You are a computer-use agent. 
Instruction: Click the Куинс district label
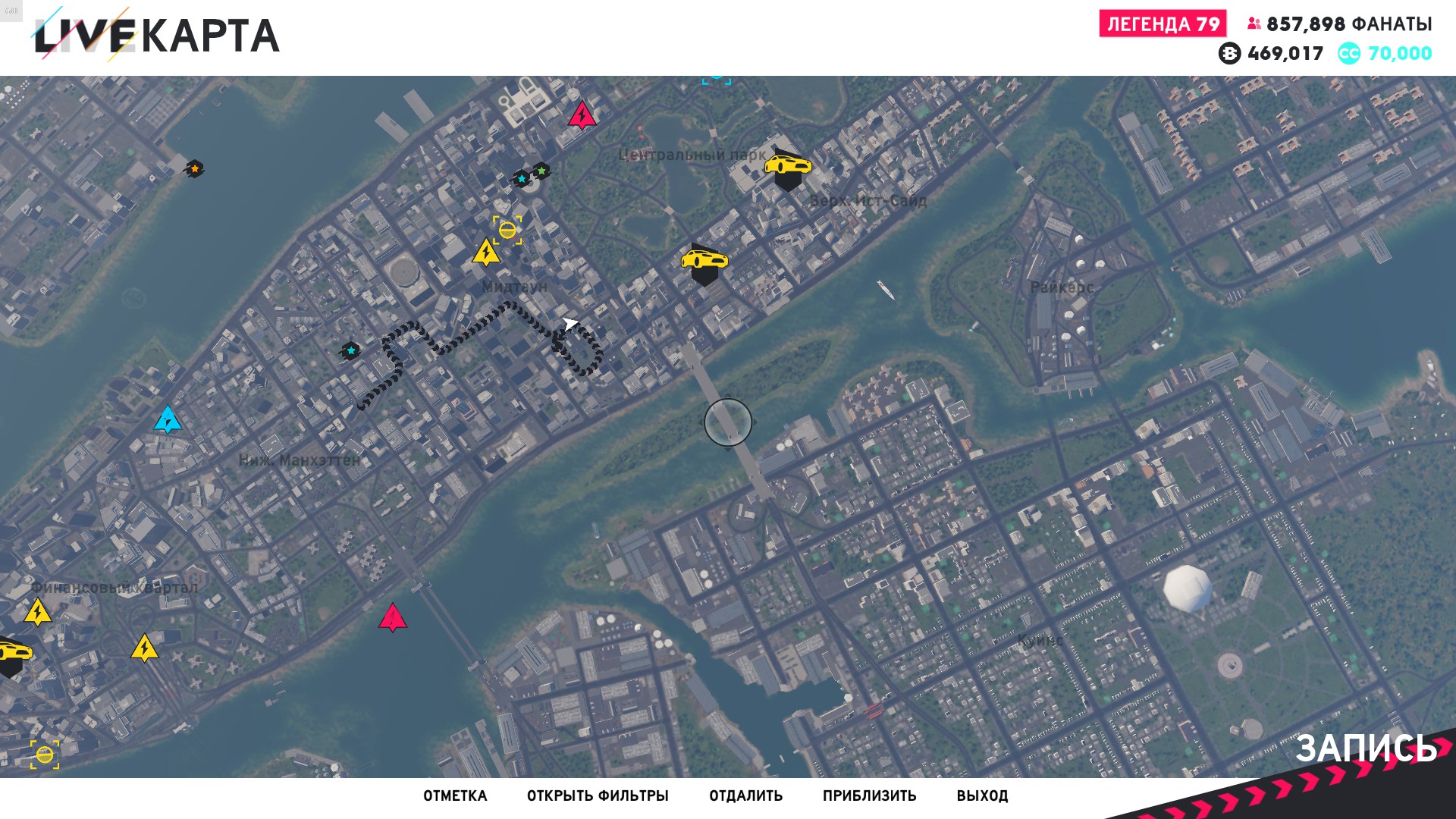(x=1040, y=640)
